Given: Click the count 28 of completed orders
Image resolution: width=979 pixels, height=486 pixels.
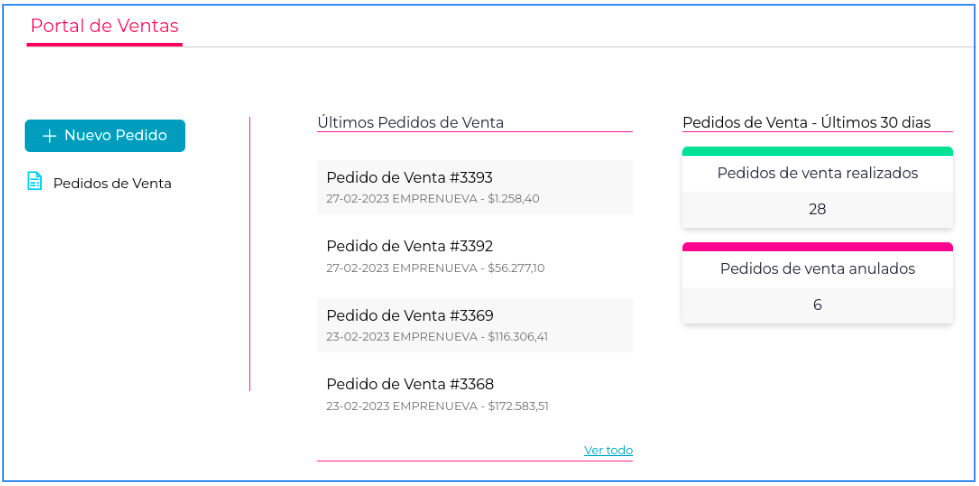Looking at the screenshot, I should 817,209.
